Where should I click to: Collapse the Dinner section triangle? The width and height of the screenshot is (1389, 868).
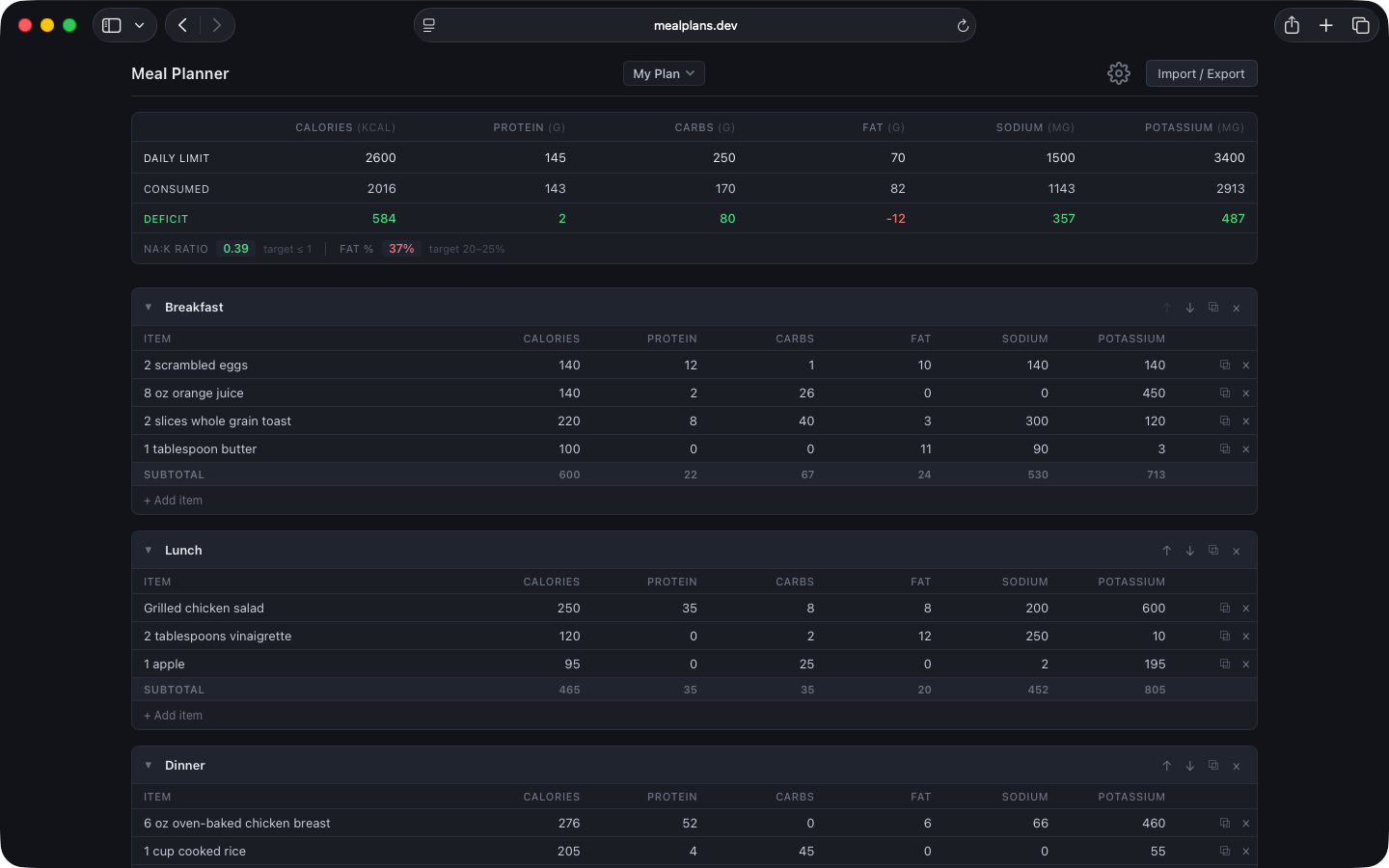coord(149,766)
